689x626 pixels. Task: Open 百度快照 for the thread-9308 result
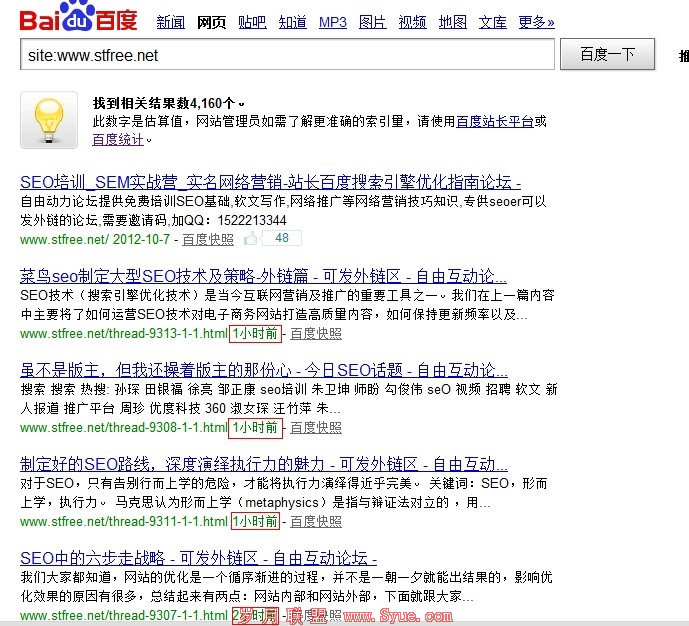[x=315, y=428]
